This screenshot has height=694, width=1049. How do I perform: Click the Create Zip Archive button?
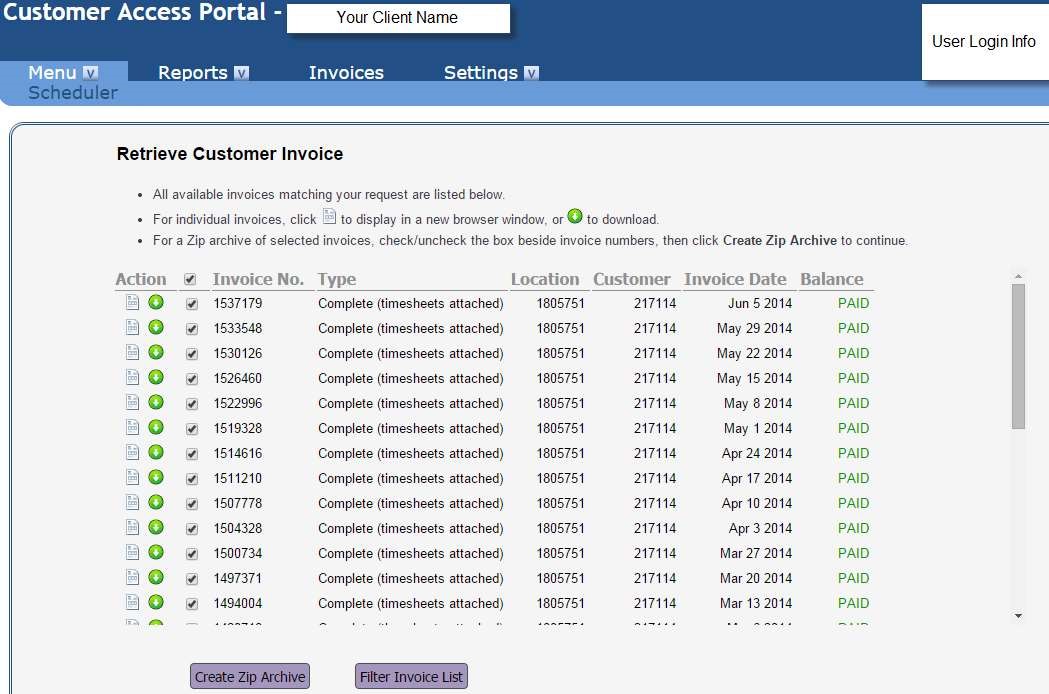pos(250,677)
